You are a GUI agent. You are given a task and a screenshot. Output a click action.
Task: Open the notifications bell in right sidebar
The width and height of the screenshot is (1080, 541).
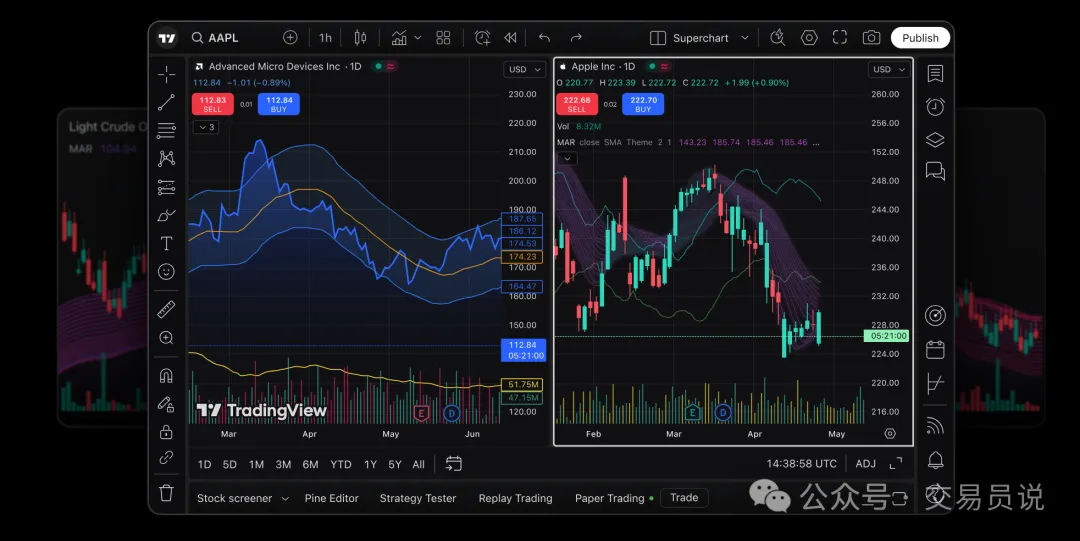(x=935, y=460)
